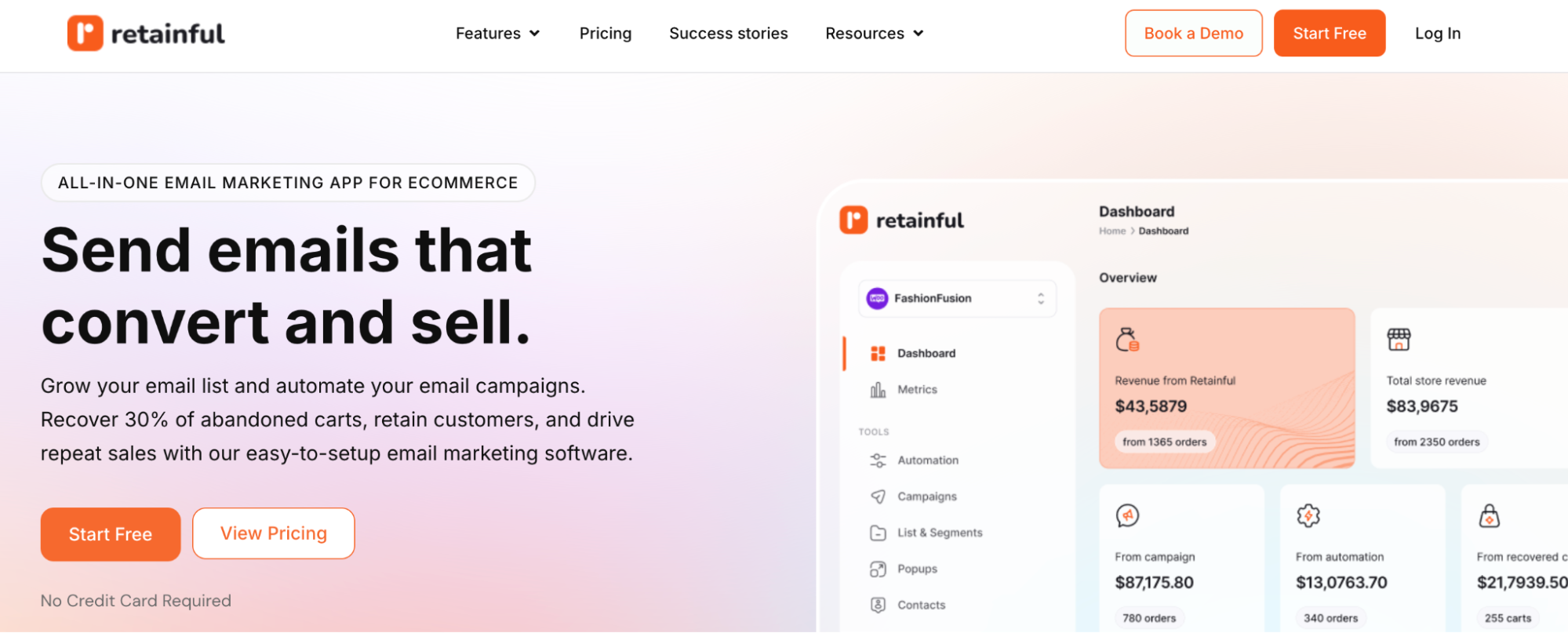The image size is (1568, 633).
Task: Click the storefront icon above Total store revenue
Action: [x=1399, y=340]
